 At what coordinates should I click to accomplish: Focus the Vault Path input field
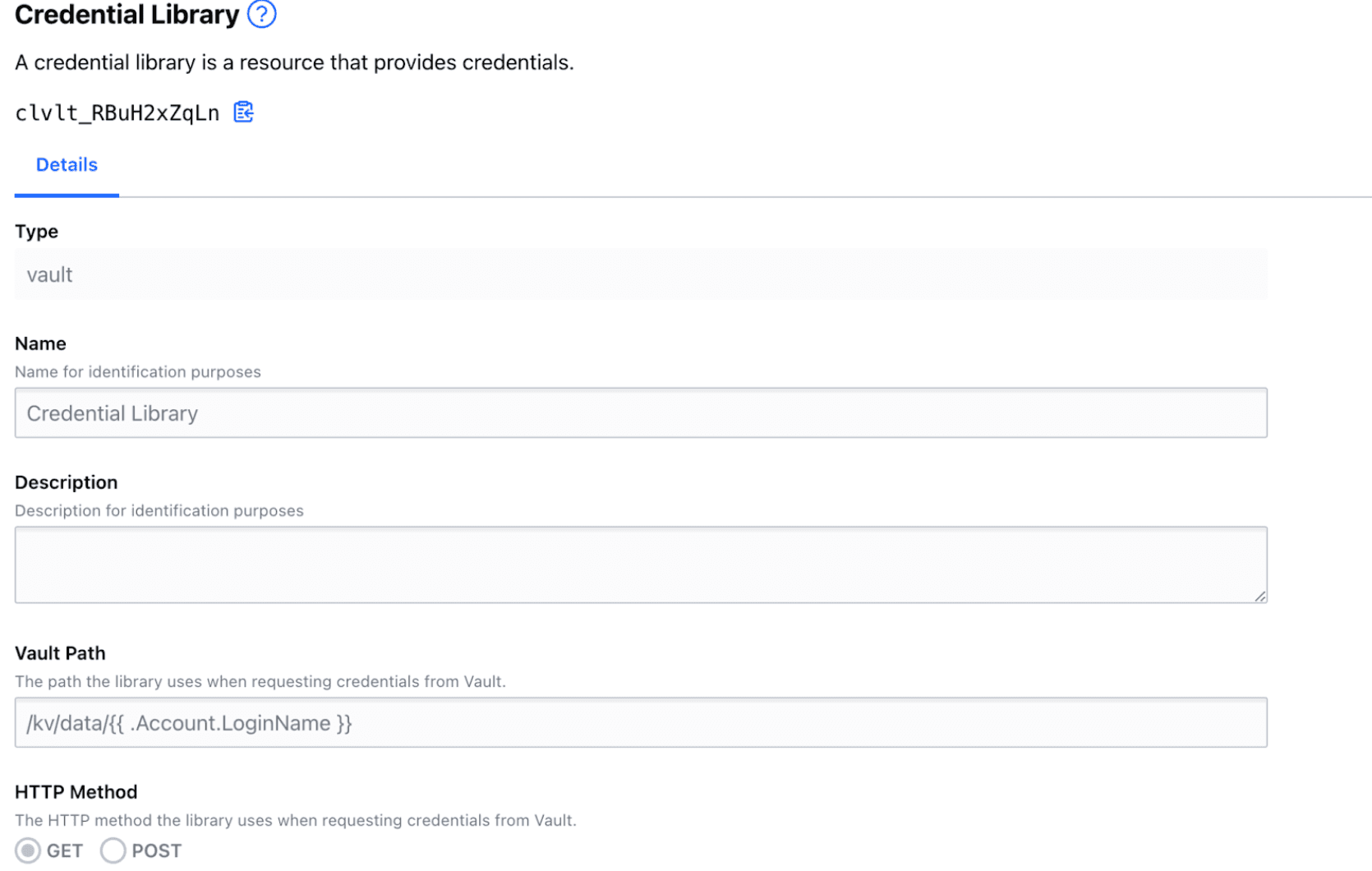tap(641, 723)
